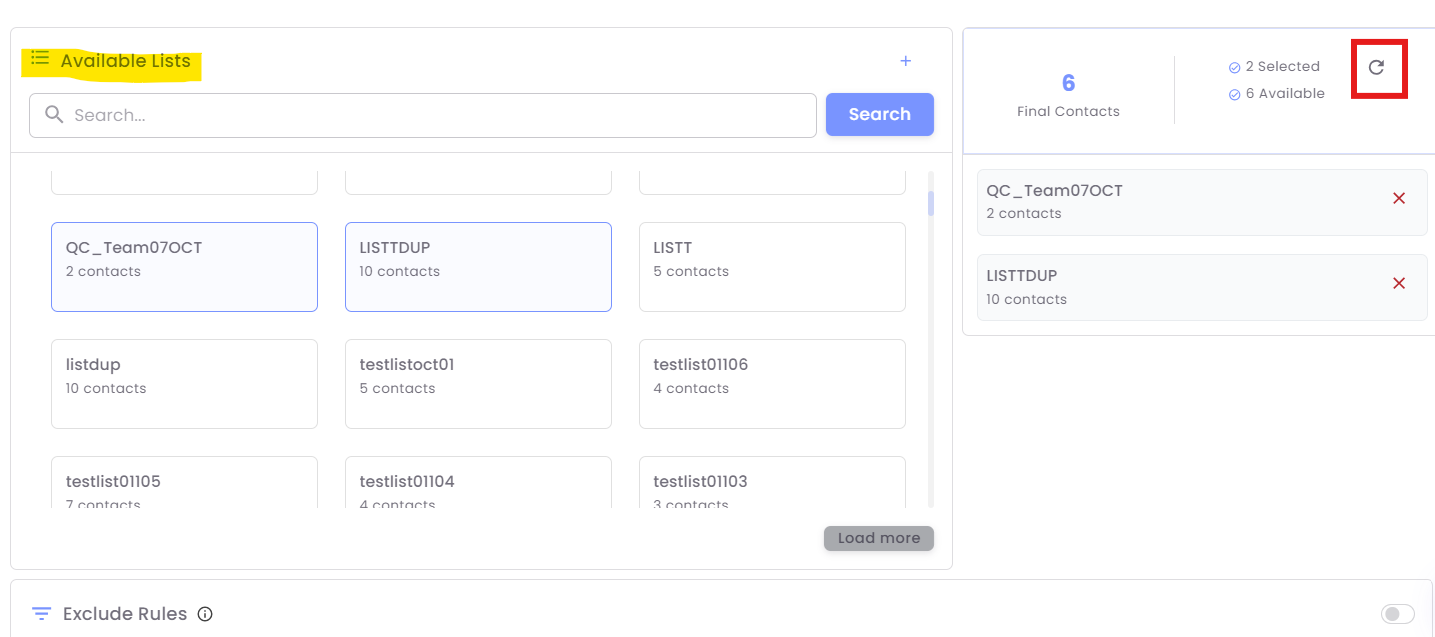Click the plus icon to add list

click(905, 61)
